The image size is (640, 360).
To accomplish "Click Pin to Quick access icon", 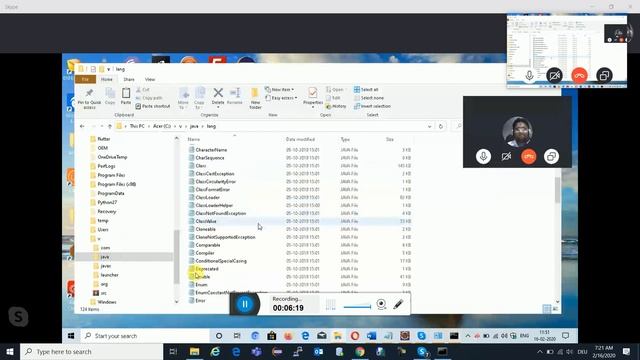I will coord(89,93).
